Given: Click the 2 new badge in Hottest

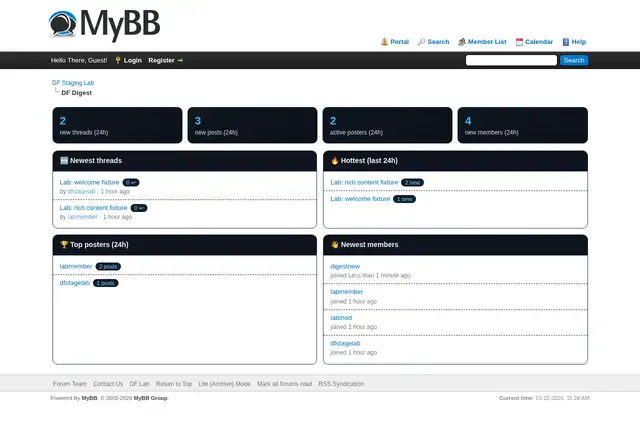Looking at the screenshot, I should (412, 183).
